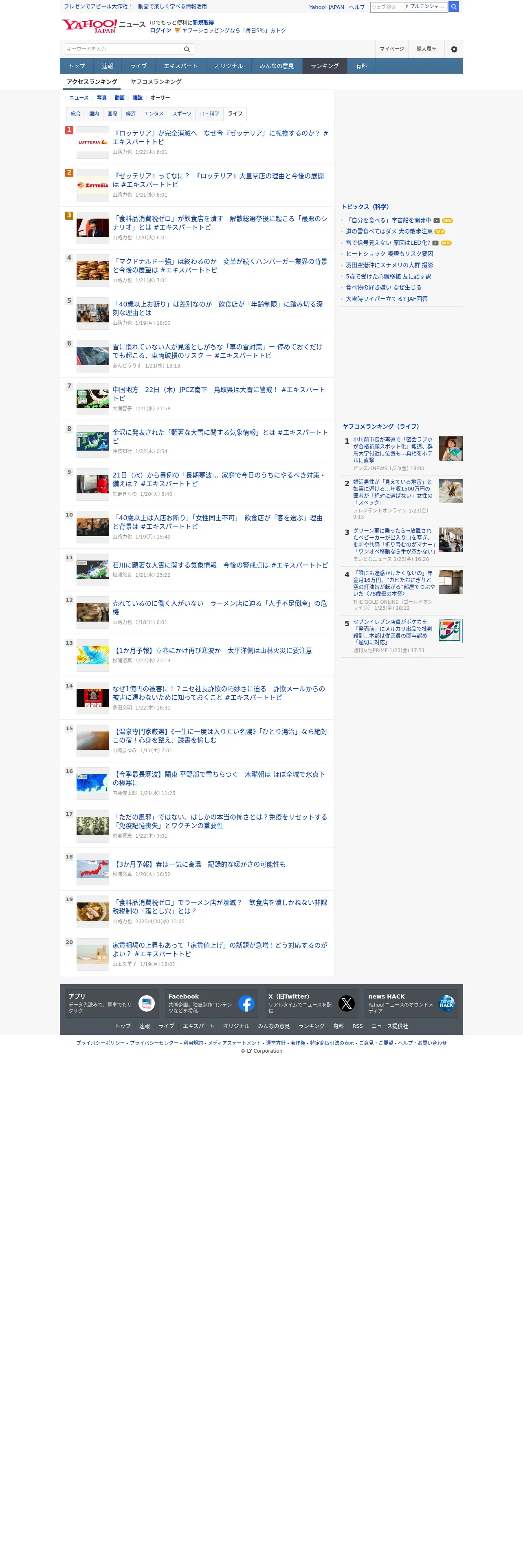Select the 写真 ranking type link
This screenshot has width=523, height=1568.
click(x=102, y=98)
